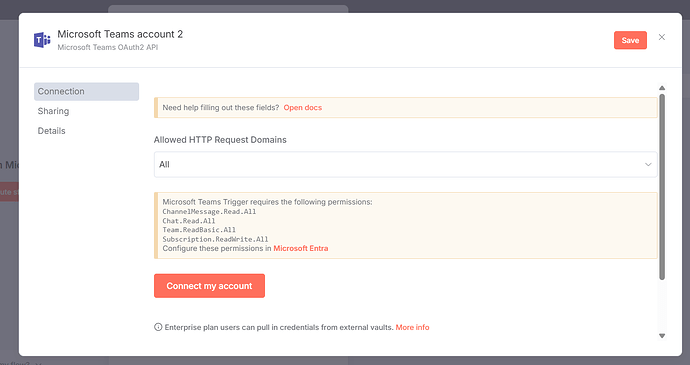Image resolution: width=690 pixels, height=365 pixels.
Task: Click the scrollbar up arrow
Action: click(662, 88)
